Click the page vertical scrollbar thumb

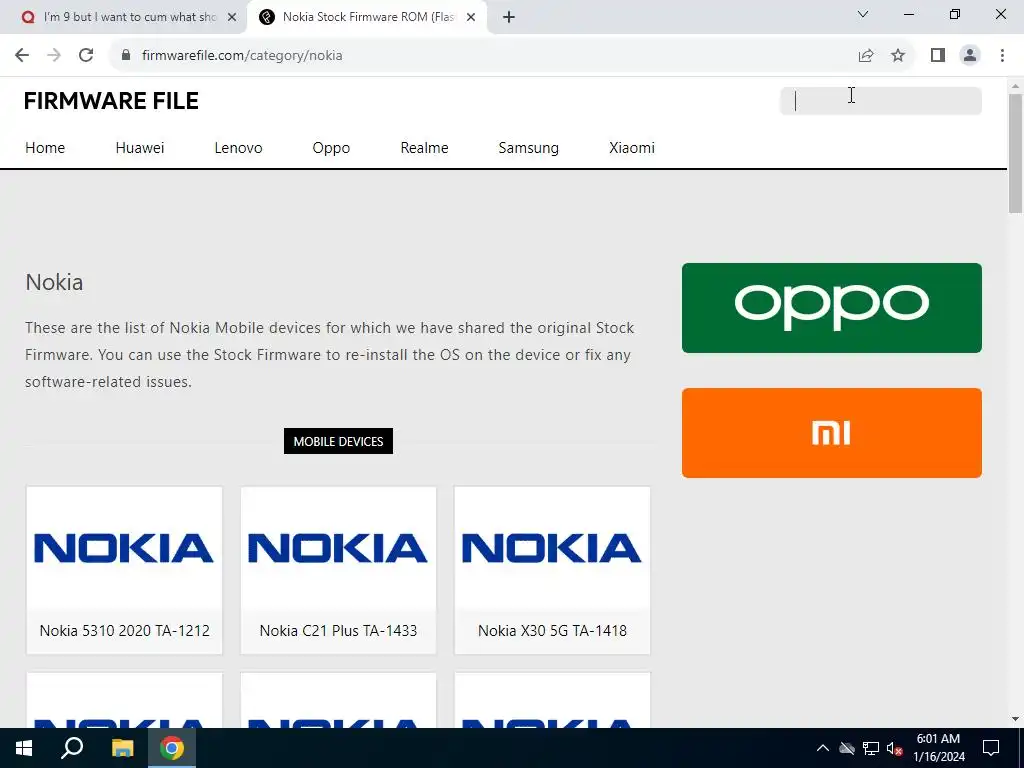1015,153
